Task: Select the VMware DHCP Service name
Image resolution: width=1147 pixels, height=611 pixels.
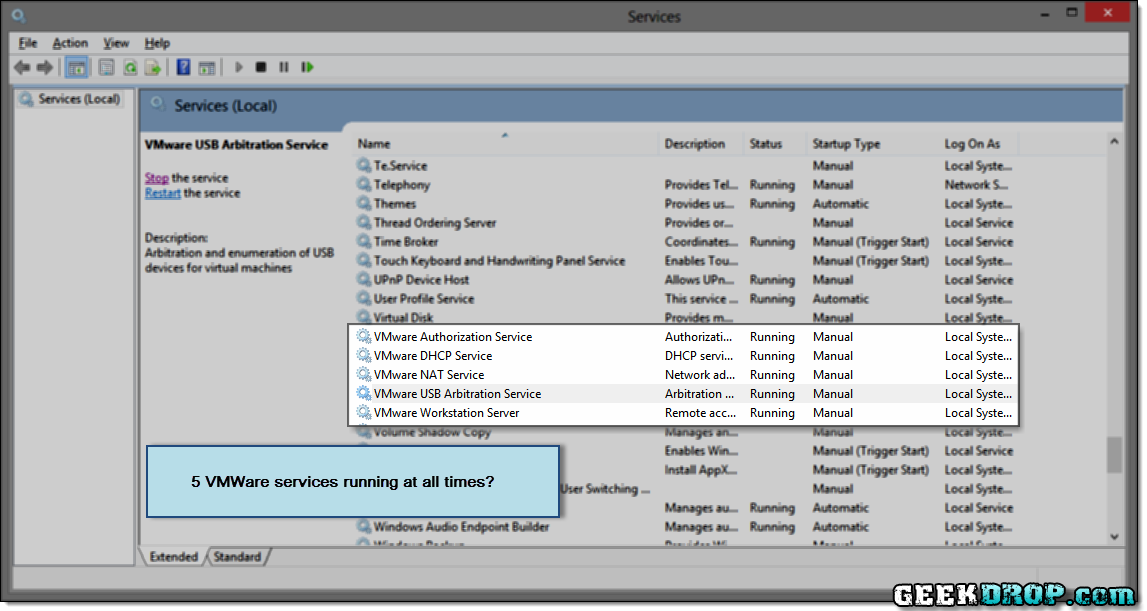Action: coord(433,356)
